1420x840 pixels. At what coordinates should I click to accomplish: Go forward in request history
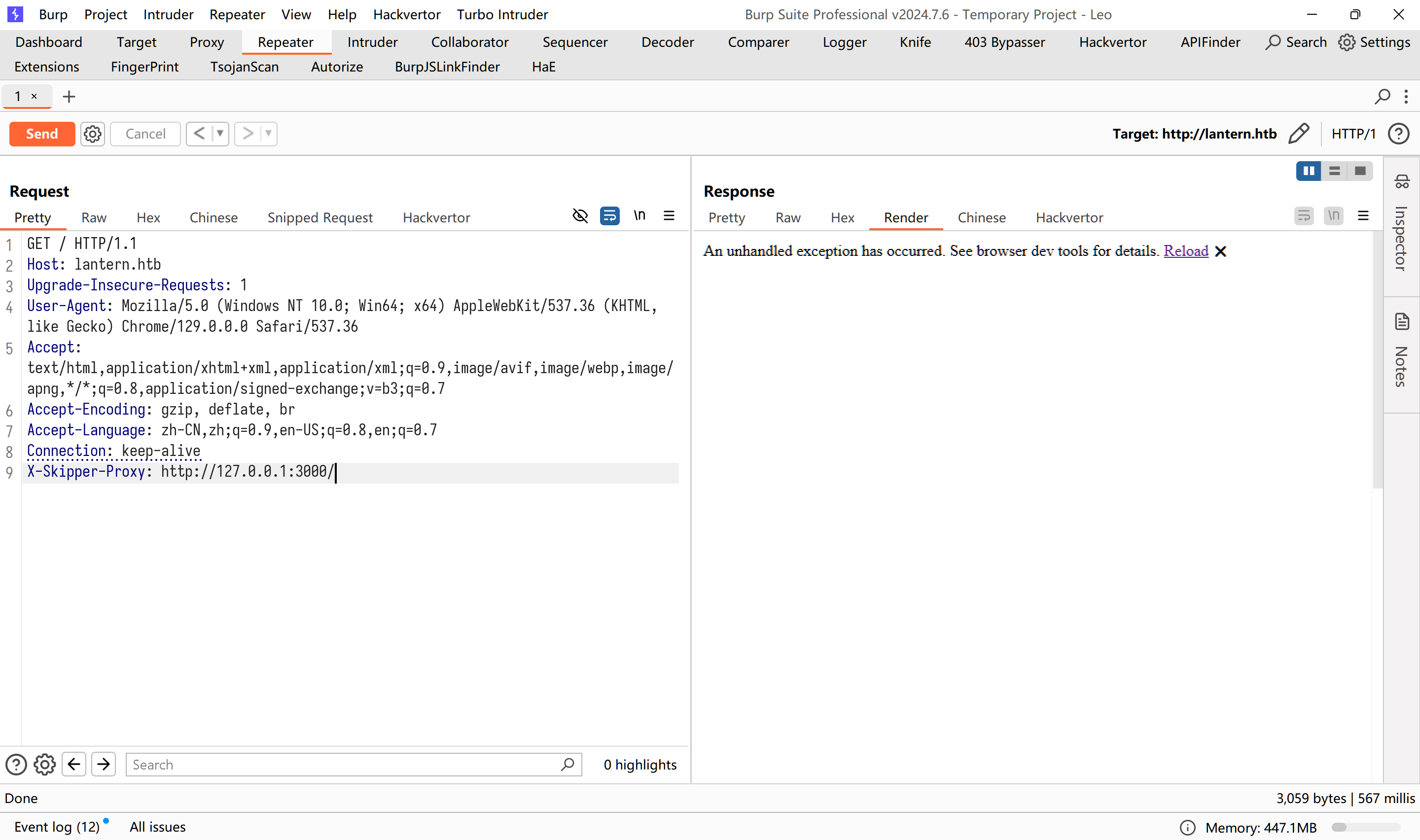(x=248, y=134)
